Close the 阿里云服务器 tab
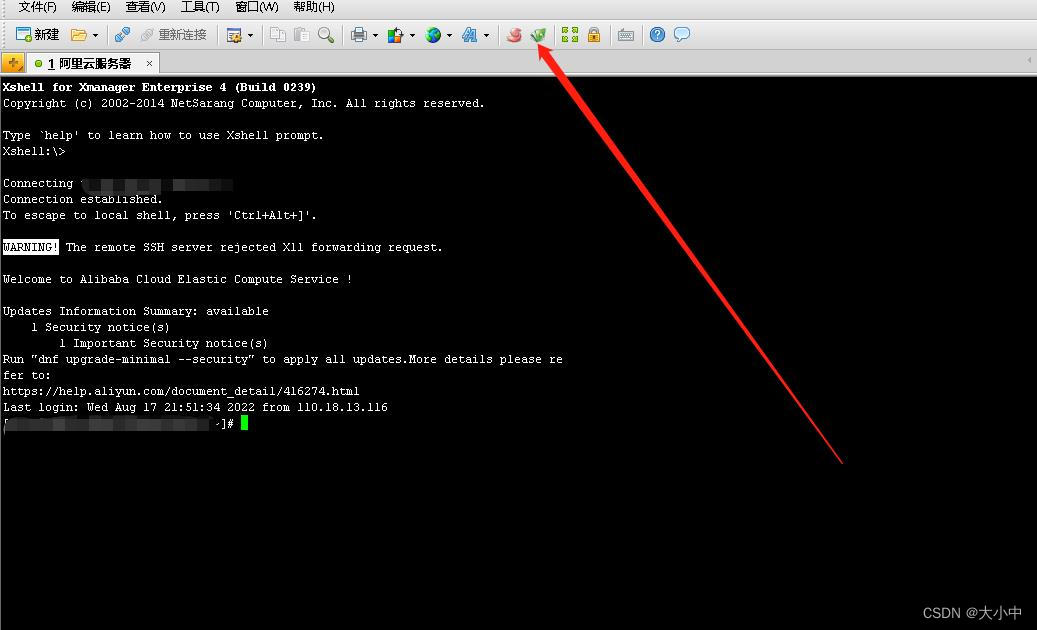 coord(149,63)
